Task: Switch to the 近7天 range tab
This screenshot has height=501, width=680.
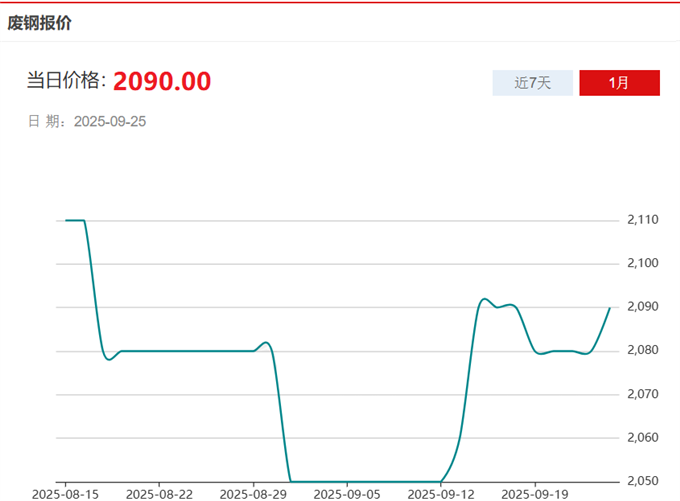Action: click(x=532, y=83)
